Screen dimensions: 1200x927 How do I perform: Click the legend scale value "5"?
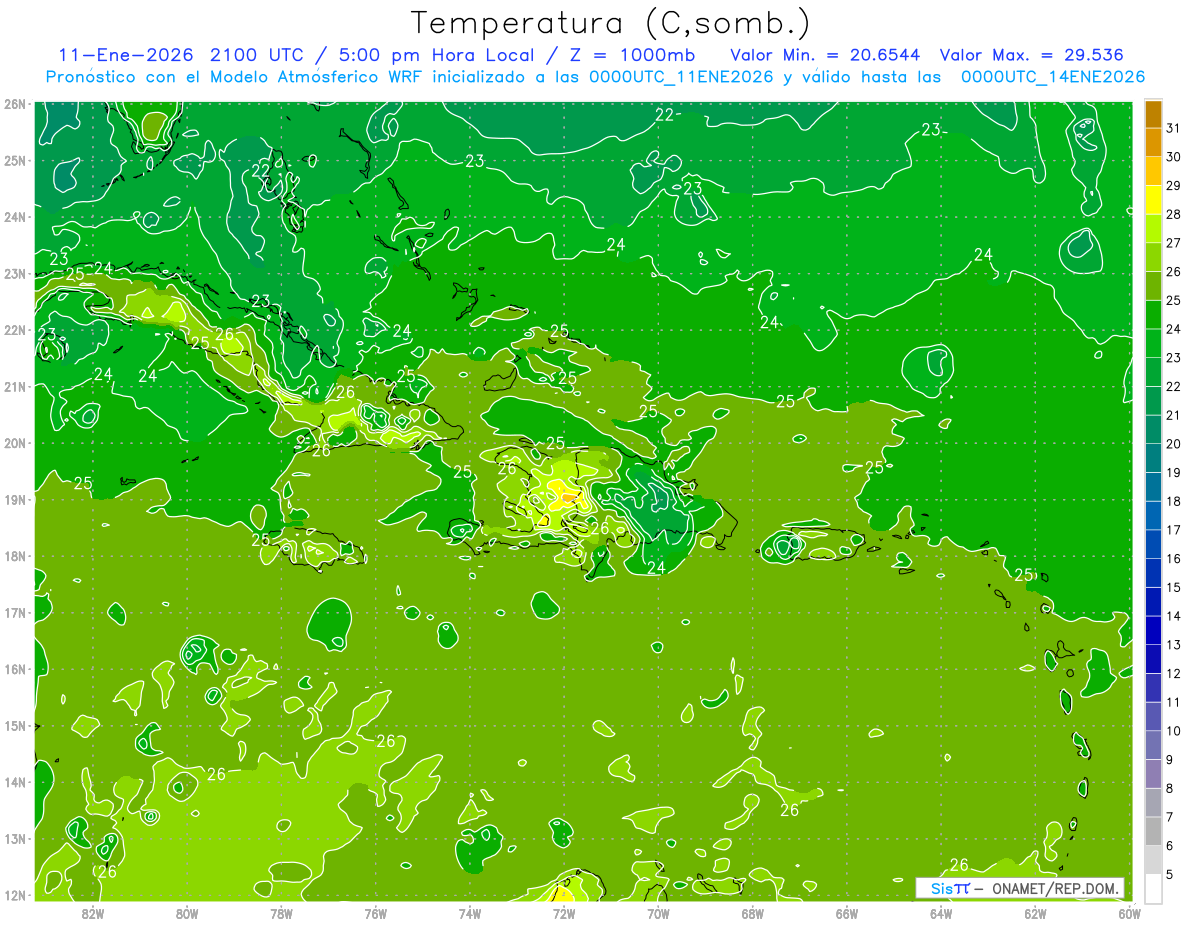(1170, 874)
